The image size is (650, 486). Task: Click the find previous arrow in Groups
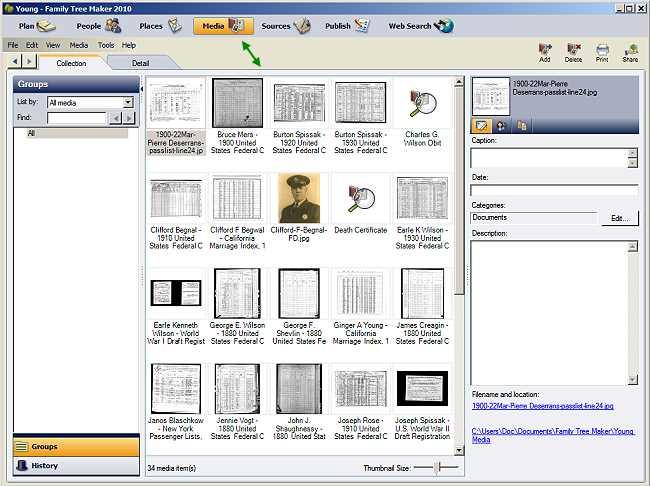pos(116,118)
